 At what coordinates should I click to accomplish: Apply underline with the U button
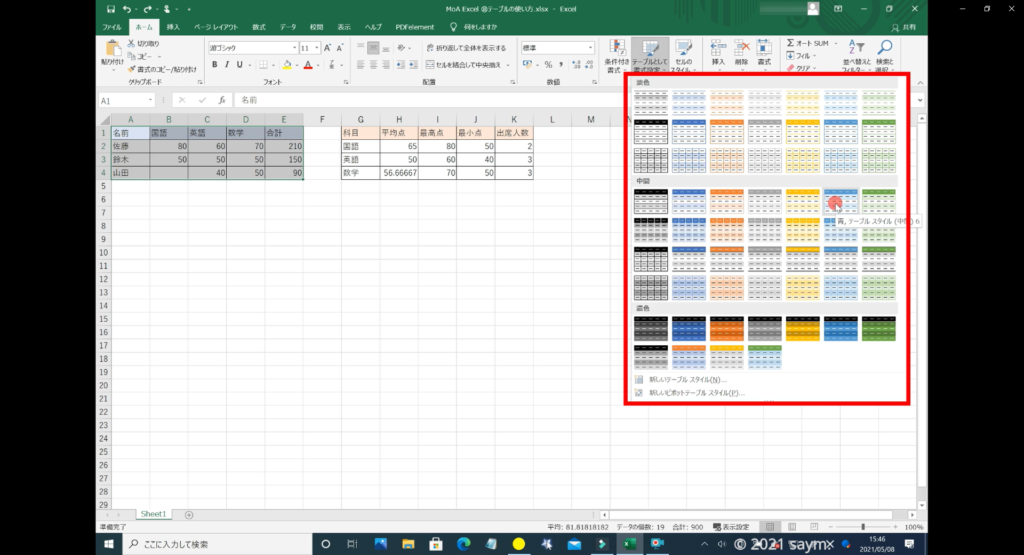click(240, 65)
